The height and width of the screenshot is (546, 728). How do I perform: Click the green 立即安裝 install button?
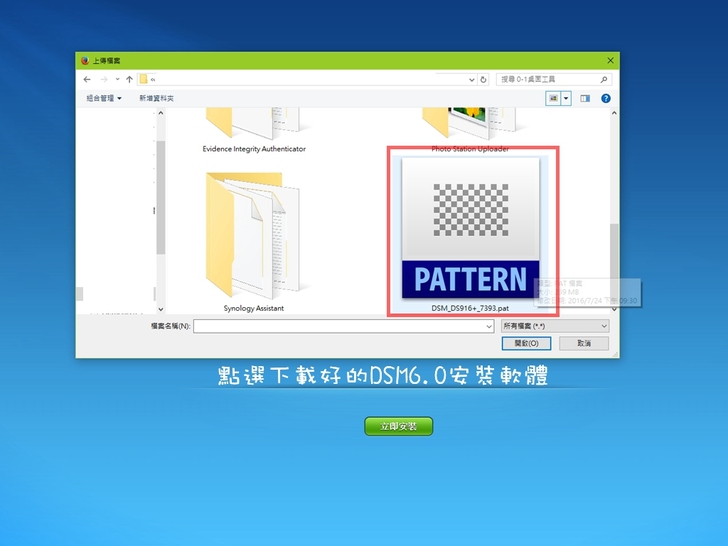coord(399,426)
